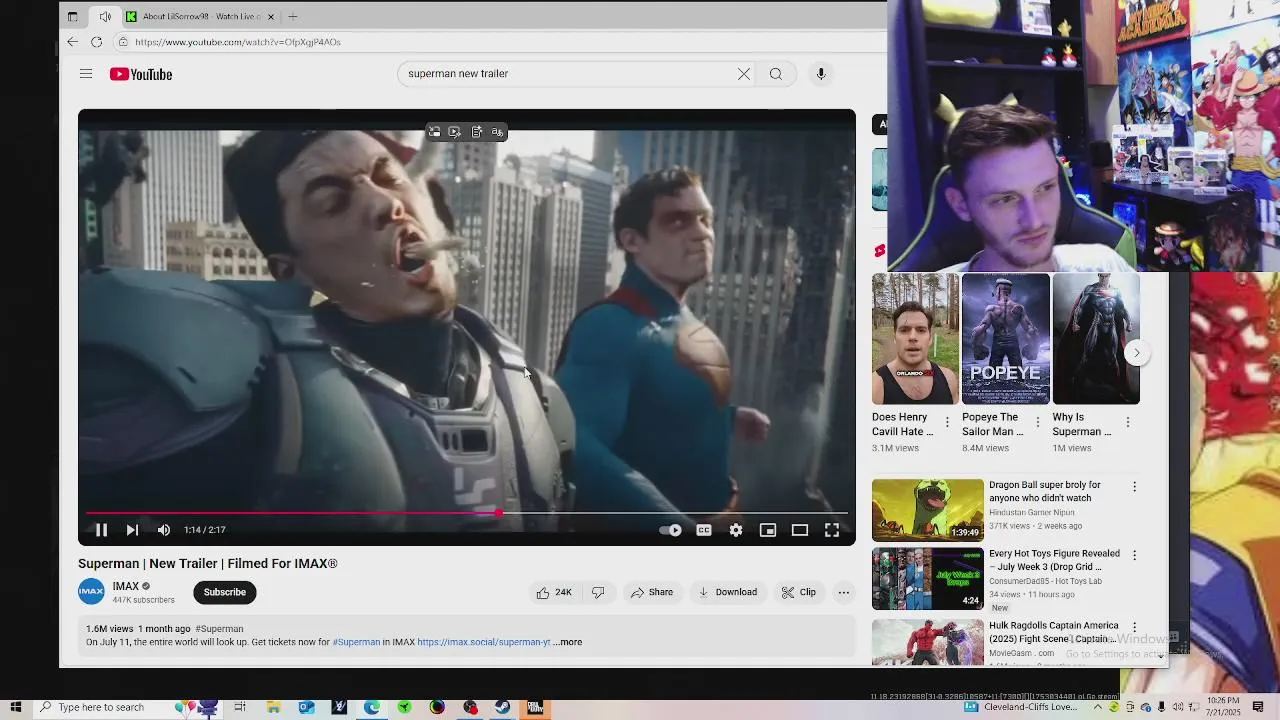Open the Windows Start menu

[15, 707]
